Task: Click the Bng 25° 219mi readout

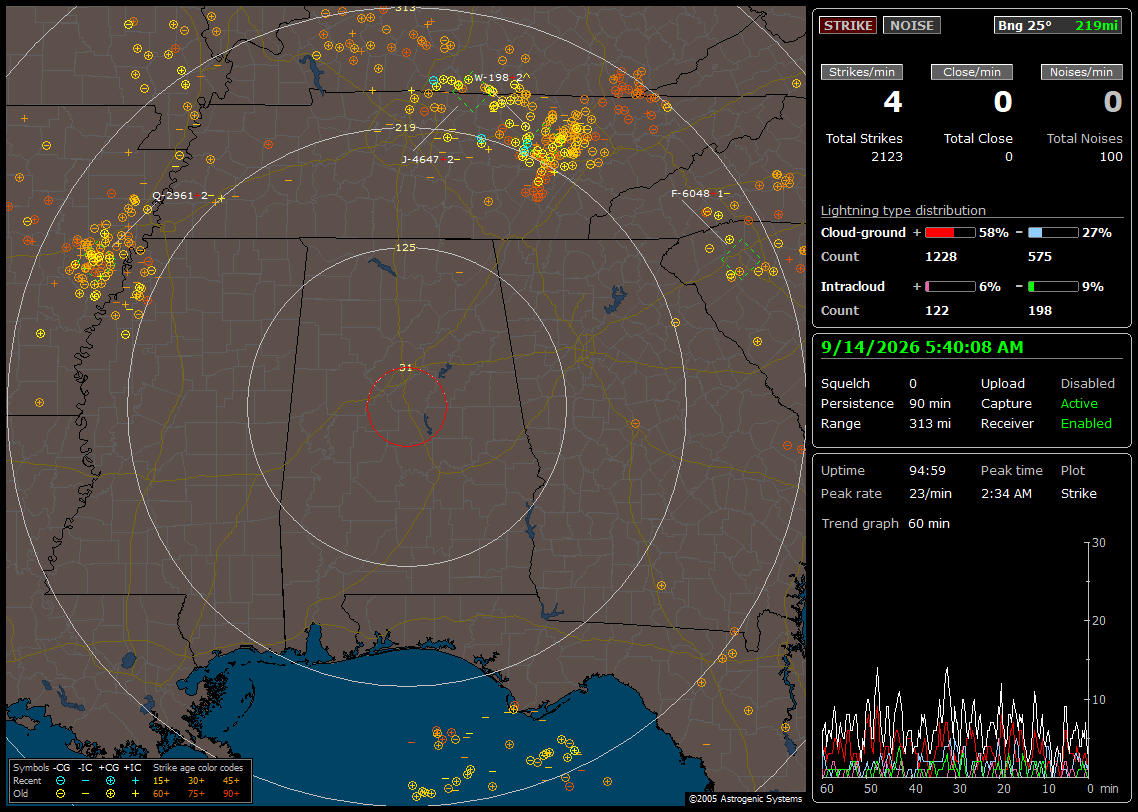Action: click(1058, 25)
